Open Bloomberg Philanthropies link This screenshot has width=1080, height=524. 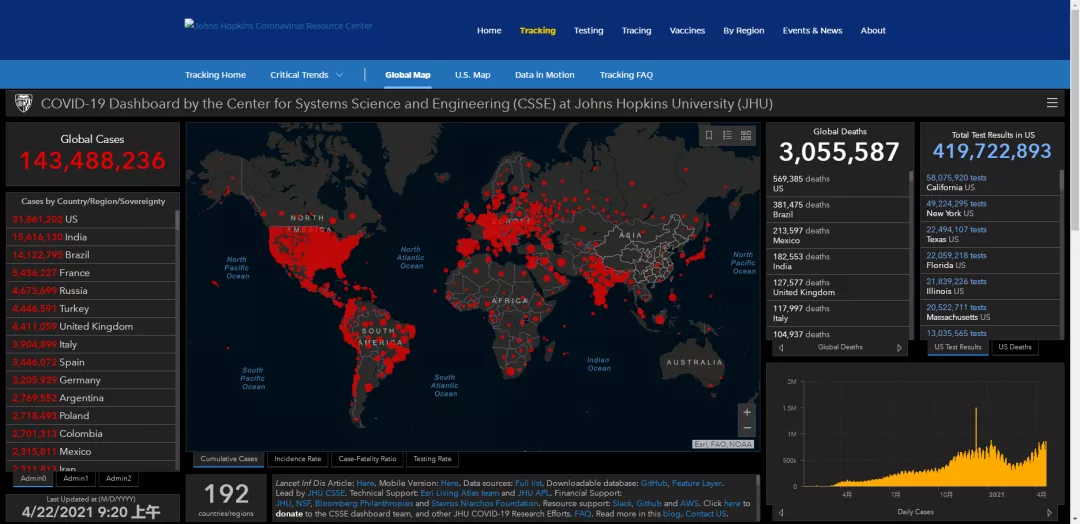pyautogui.click(x=364, y=503)
